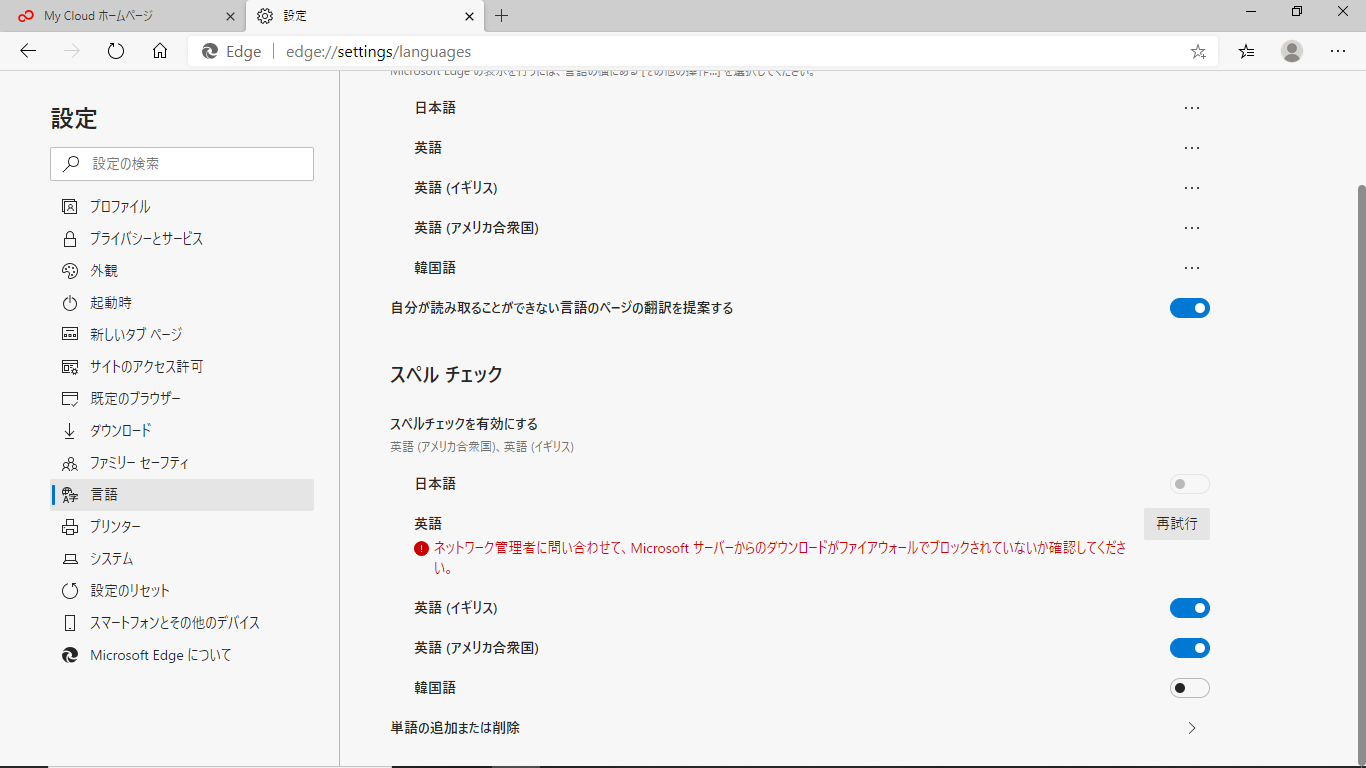
Task: Open ファミリー セーフティ settings section
Action: pos(182,462)
